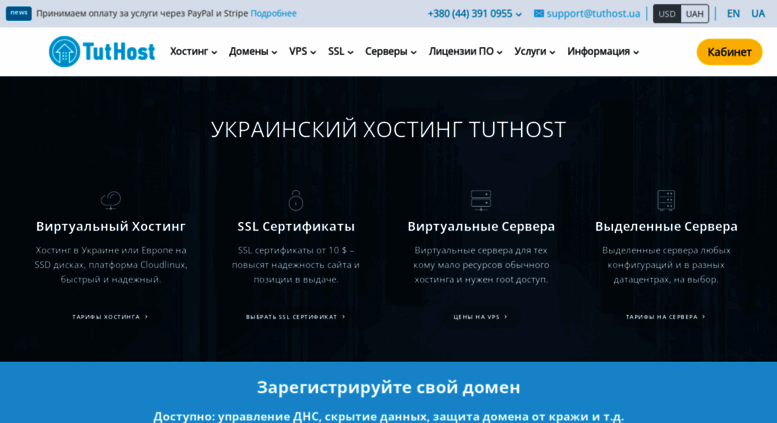Open the Серверы dropdown menu
The width and height of the screenshot is (777, 423).
(x=390, y=52)
